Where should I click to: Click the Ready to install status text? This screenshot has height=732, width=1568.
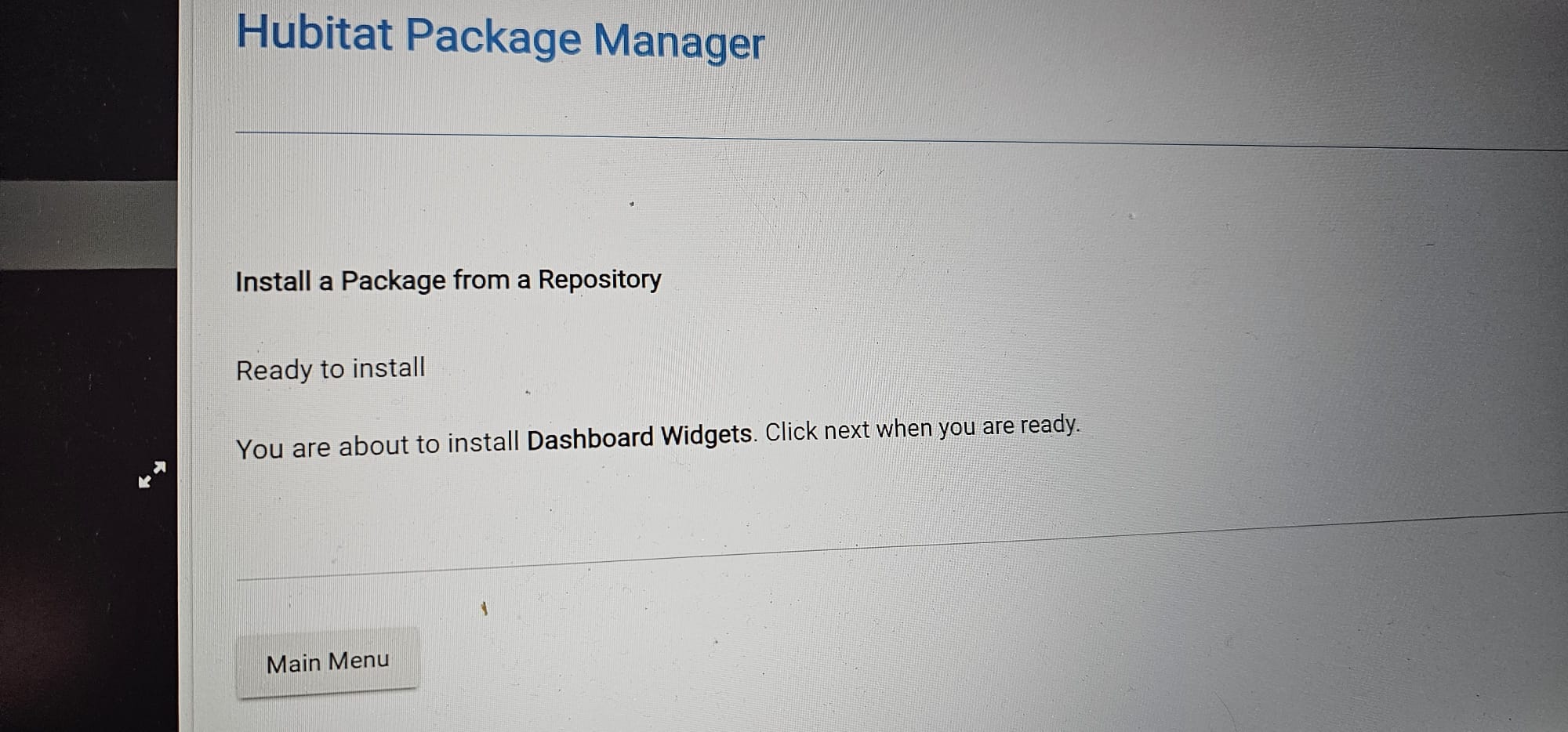331,368
